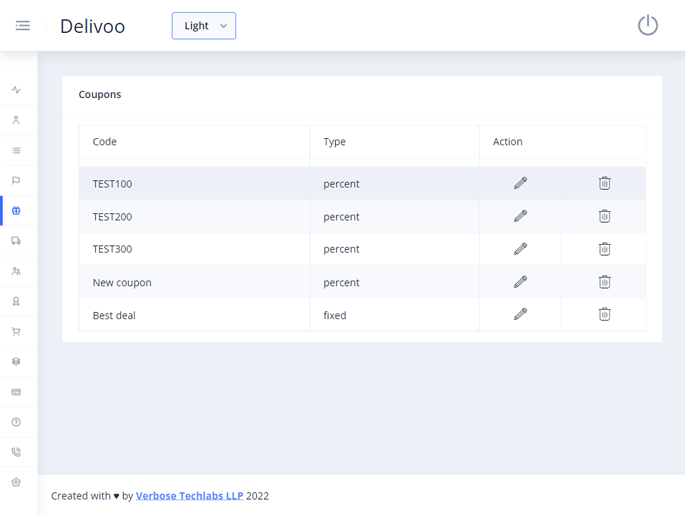
Task: Delete the New coupon entry
Action: click(604, 282)
